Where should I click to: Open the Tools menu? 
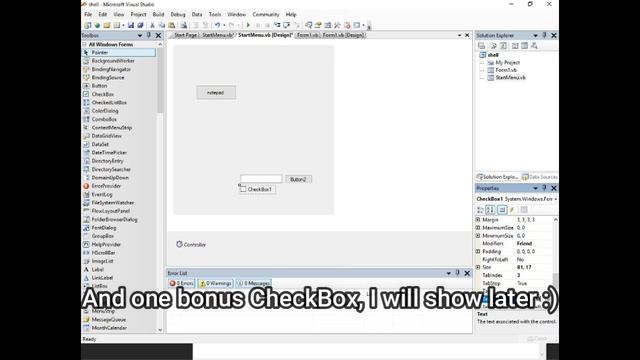click(215, 14)
